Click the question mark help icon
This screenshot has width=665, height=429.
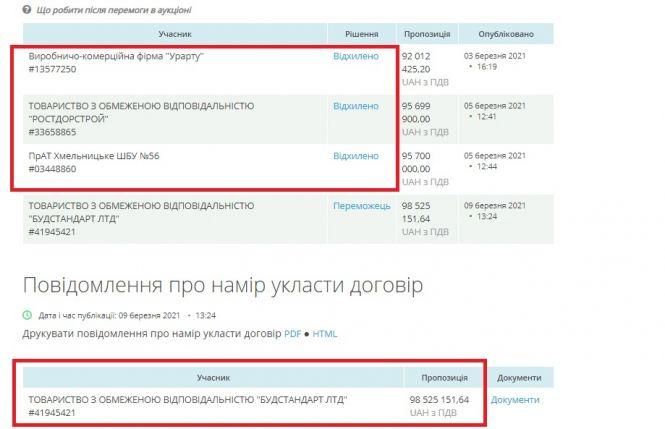pyautogui.click(x=27, y=9)
